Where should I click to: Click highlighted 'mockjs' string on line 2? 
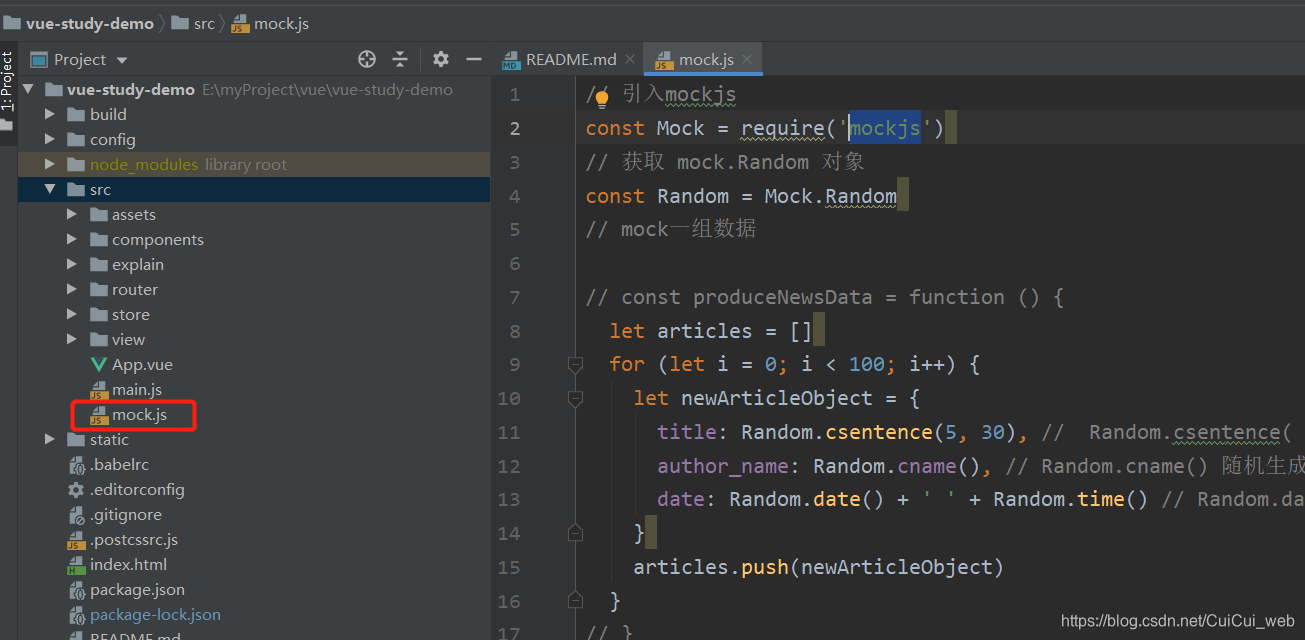point(885,128)
